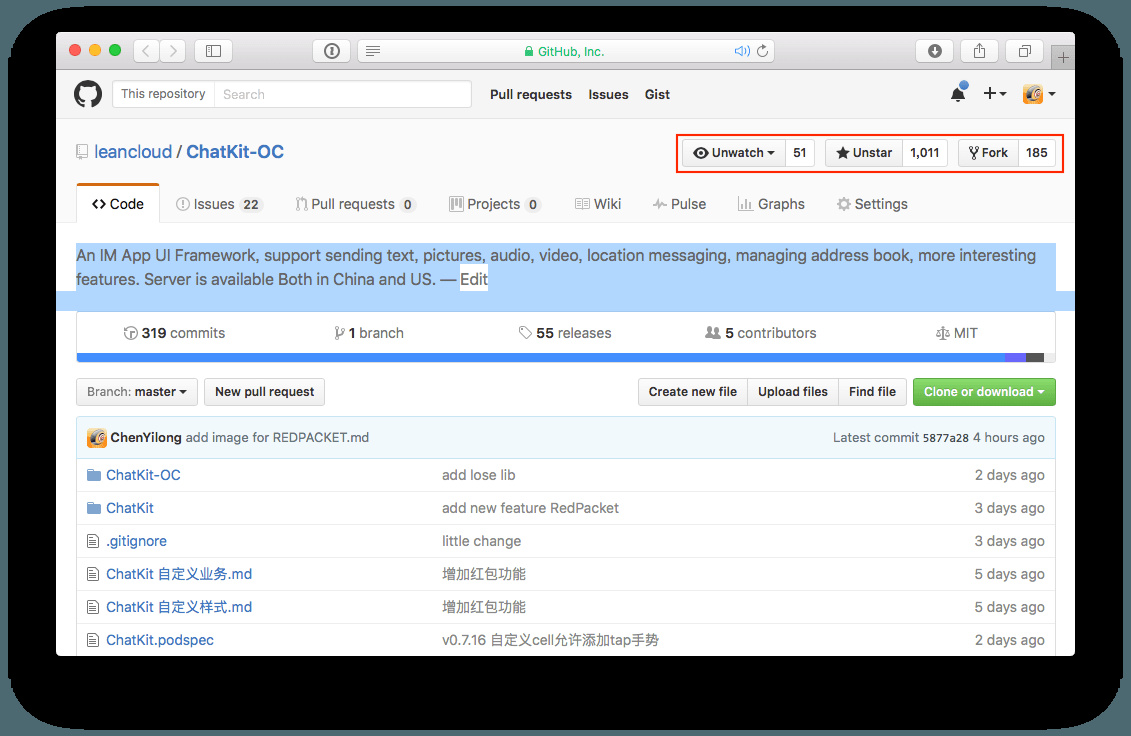Click the ChatKit folder icon
This screenshot has width=1131, height=736.
pyautogui.click(x=94, y=508)
